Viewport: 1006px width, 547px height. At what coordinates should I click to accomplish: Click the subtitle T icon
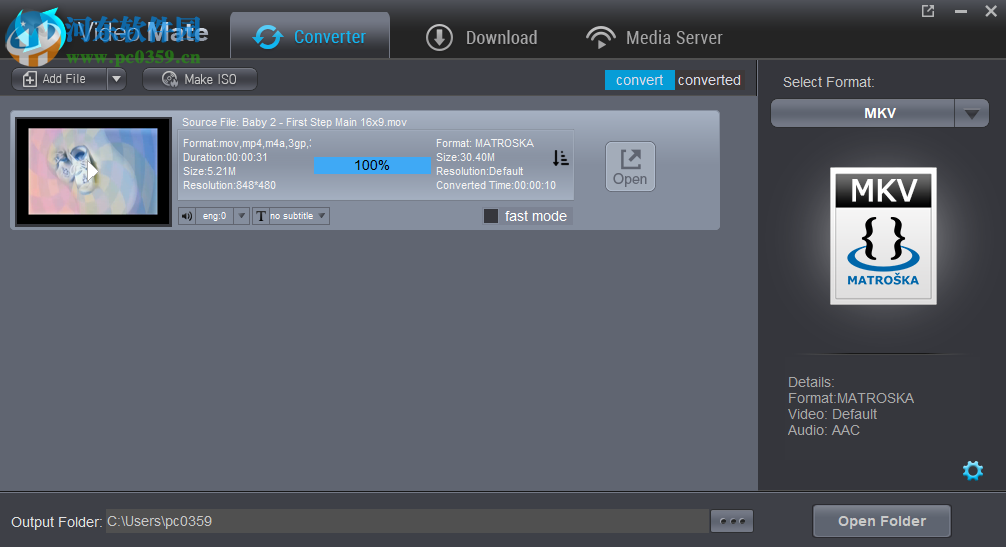coord(260,216)
